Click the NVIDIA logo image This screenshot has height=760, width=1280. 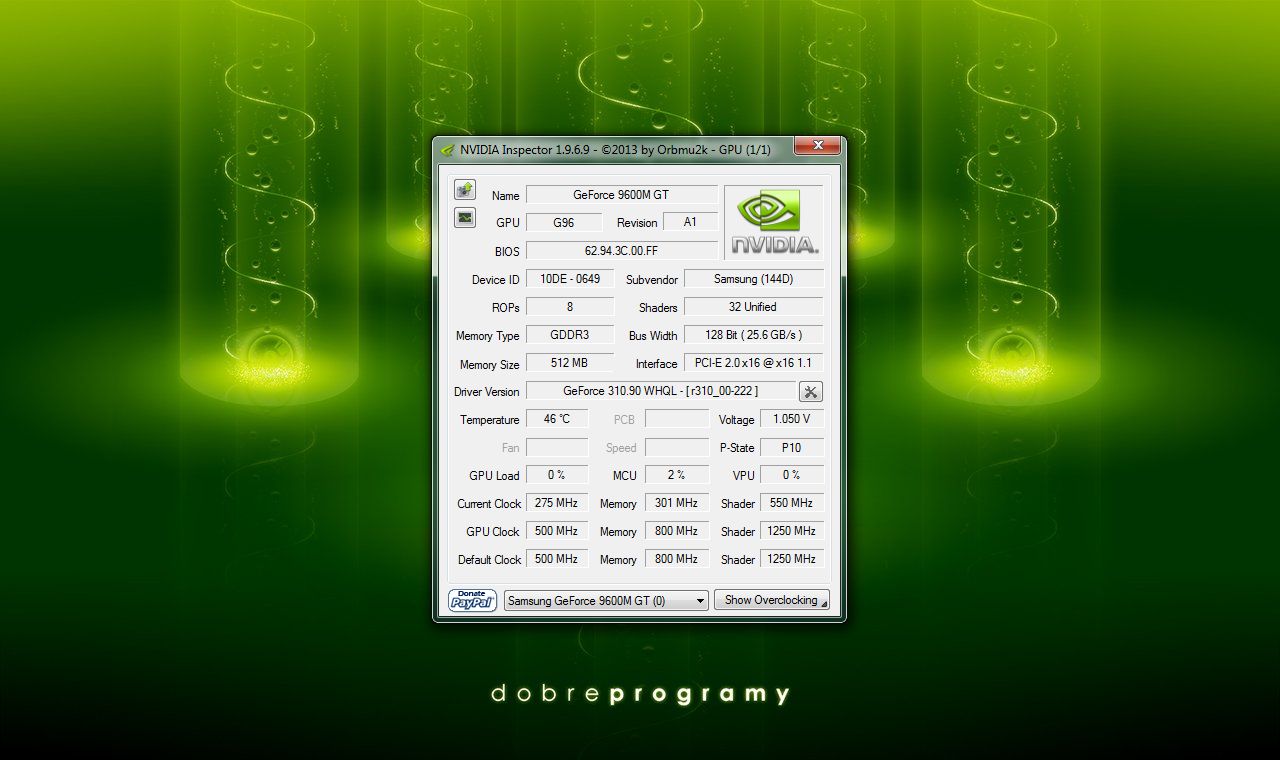[774, 222]
